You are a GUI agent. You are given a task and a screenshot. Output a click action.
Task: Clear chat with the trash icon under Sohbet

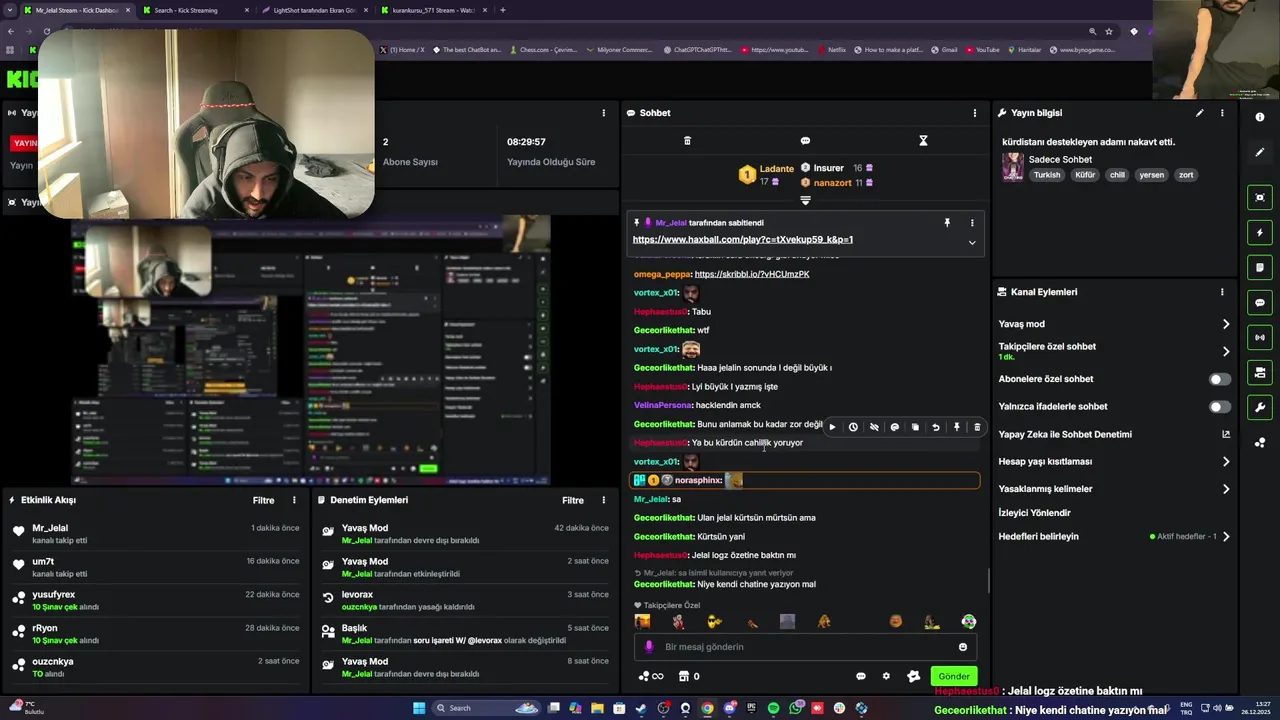click(687, 141)
